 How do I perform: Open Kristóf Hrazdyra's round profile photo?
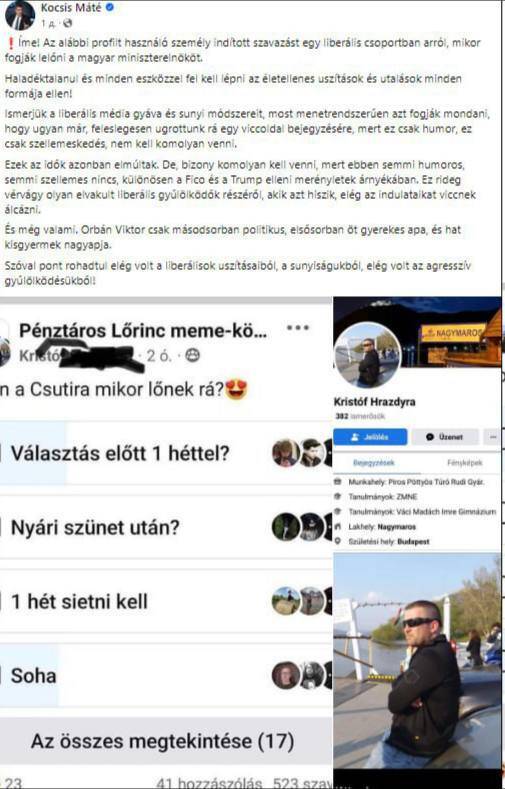pos(368,356)
